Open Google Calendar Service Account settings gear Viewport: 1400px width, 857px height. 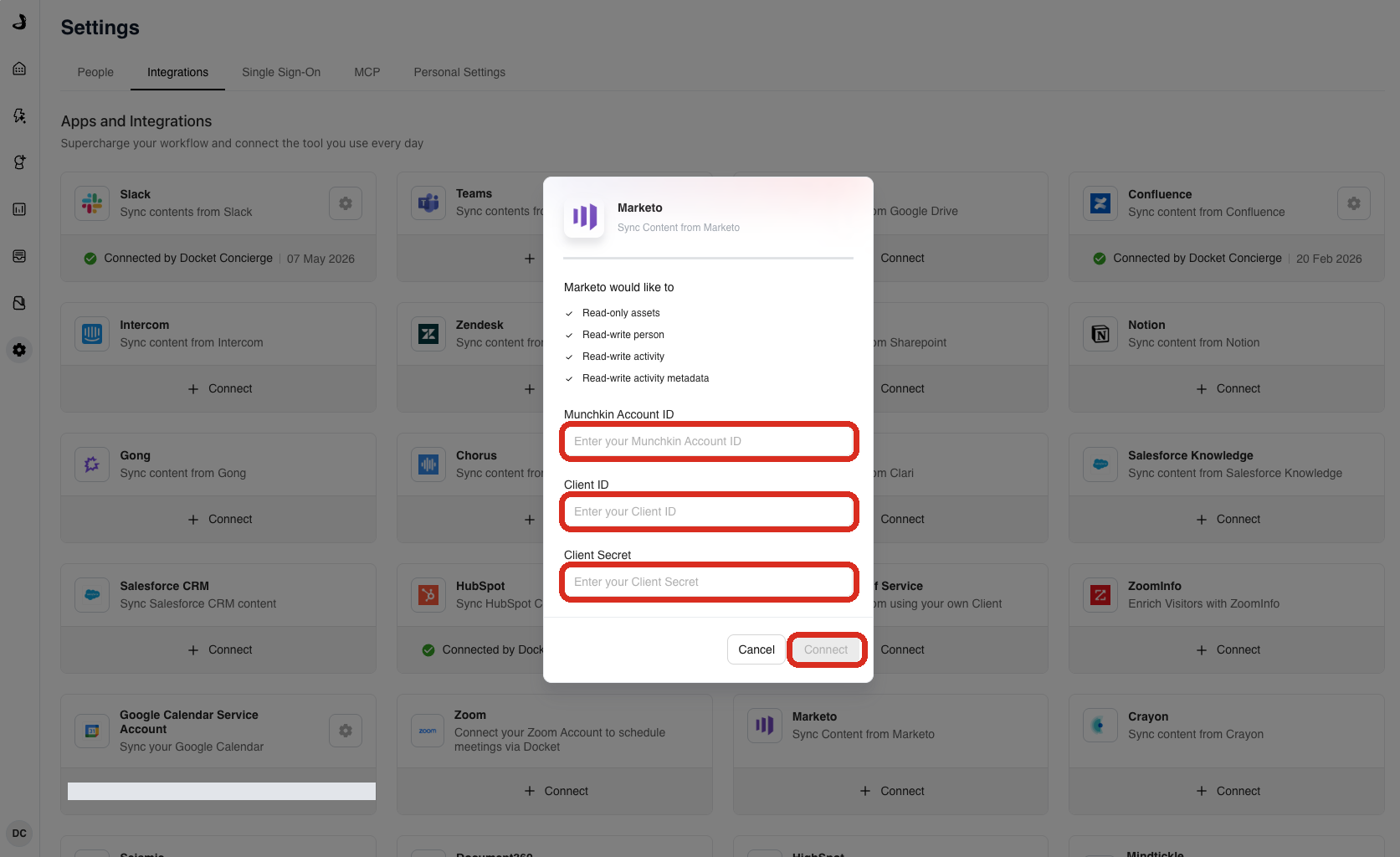coord(346,731)
